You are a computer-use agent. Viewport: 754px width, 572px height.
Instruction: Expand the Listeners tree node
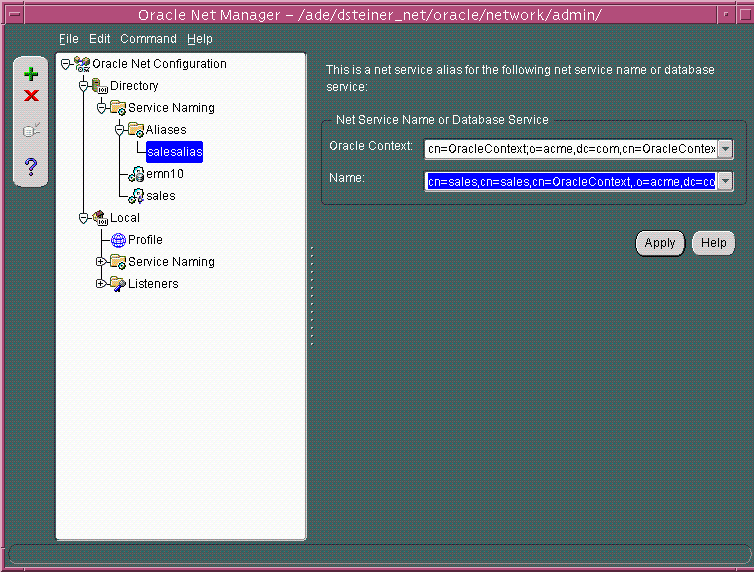[x=101, y=284]
